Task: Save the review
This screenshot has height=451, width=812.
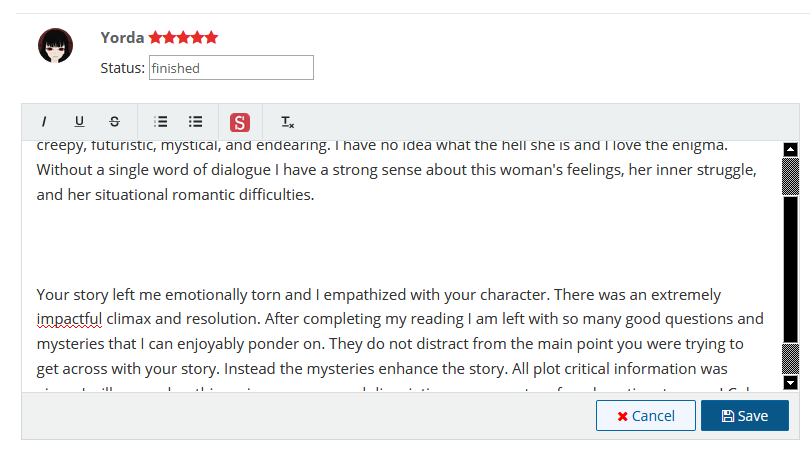Action: 744,416
